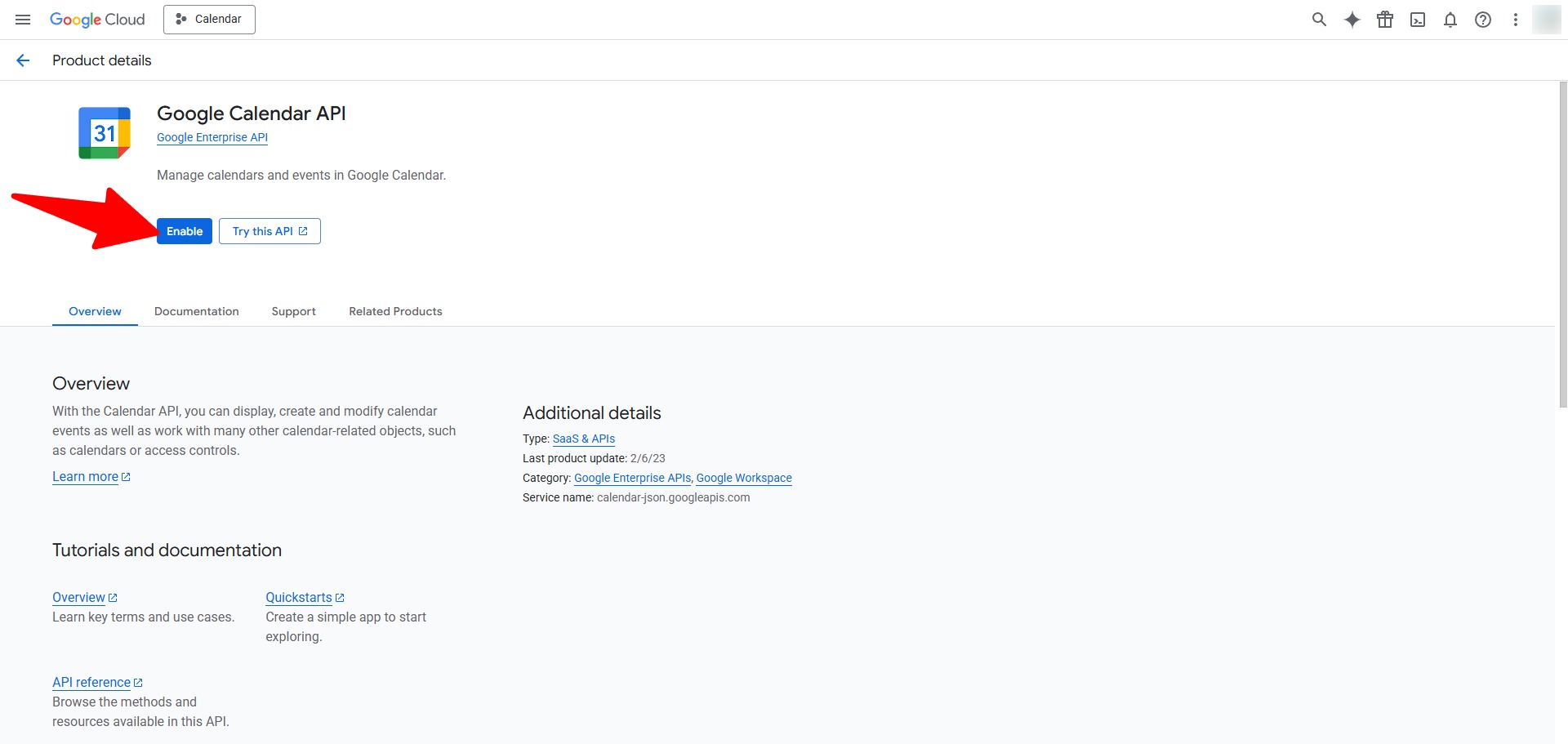Switch to the Support tab

(294, 311)
